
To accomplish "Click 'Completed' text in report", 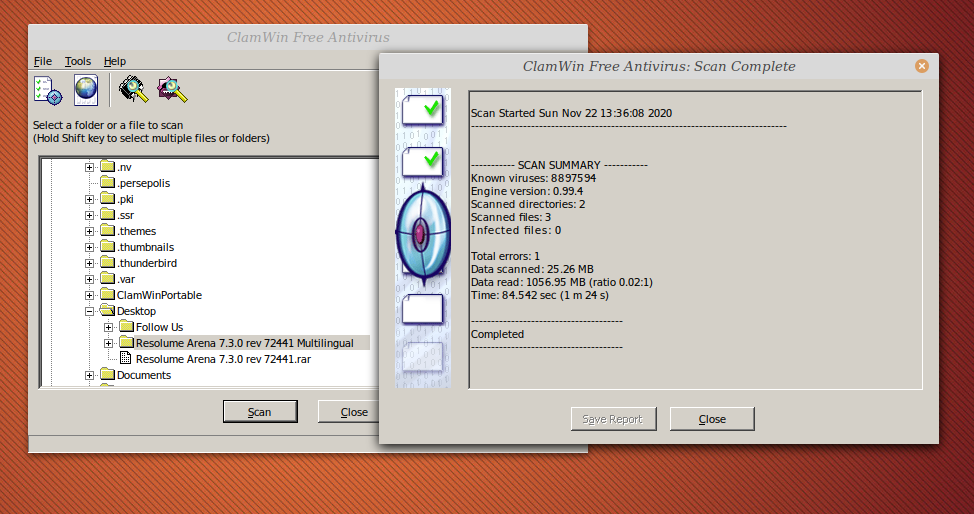I will [x=497, y=334].
